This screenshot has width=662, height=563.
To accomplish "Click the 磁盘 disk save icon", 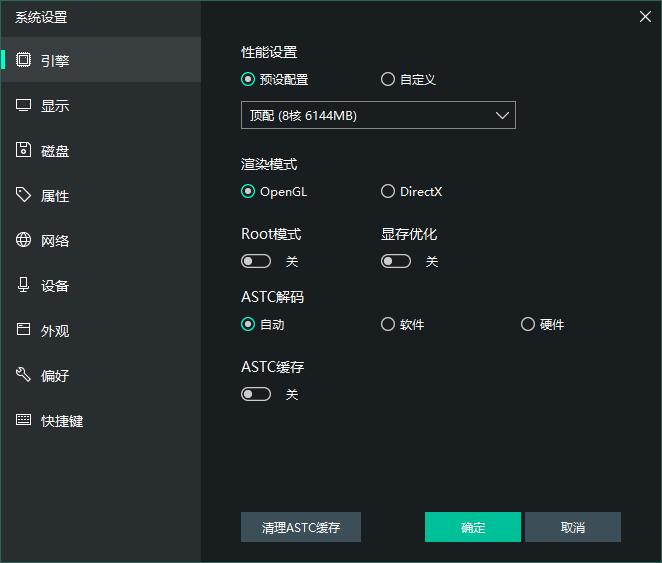I will click(x=23, y=150).
